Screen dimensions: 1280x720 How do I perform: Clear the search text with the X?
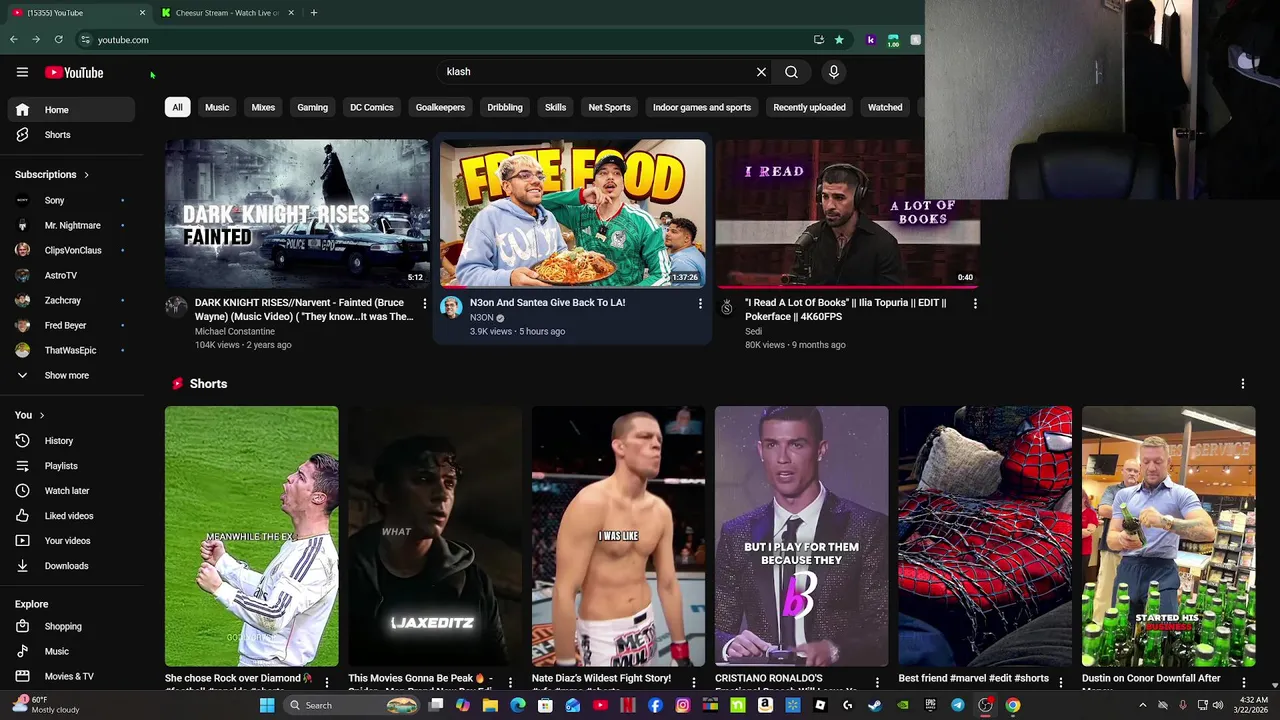(x=761, y=72)
